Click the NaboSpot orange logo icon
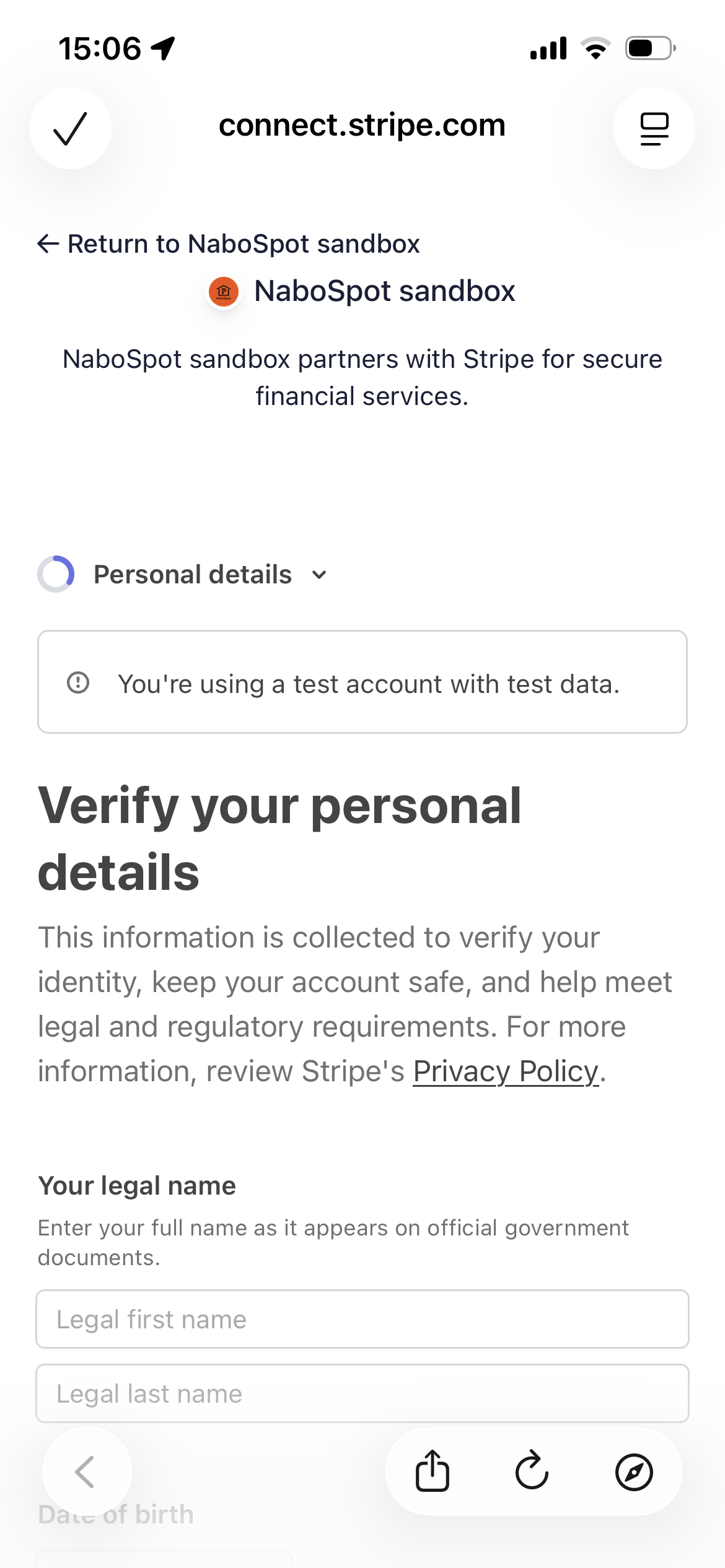Image resolution: width=725 pixels, height=1568 pixels. pyautogui.click(x=224, y=291)
